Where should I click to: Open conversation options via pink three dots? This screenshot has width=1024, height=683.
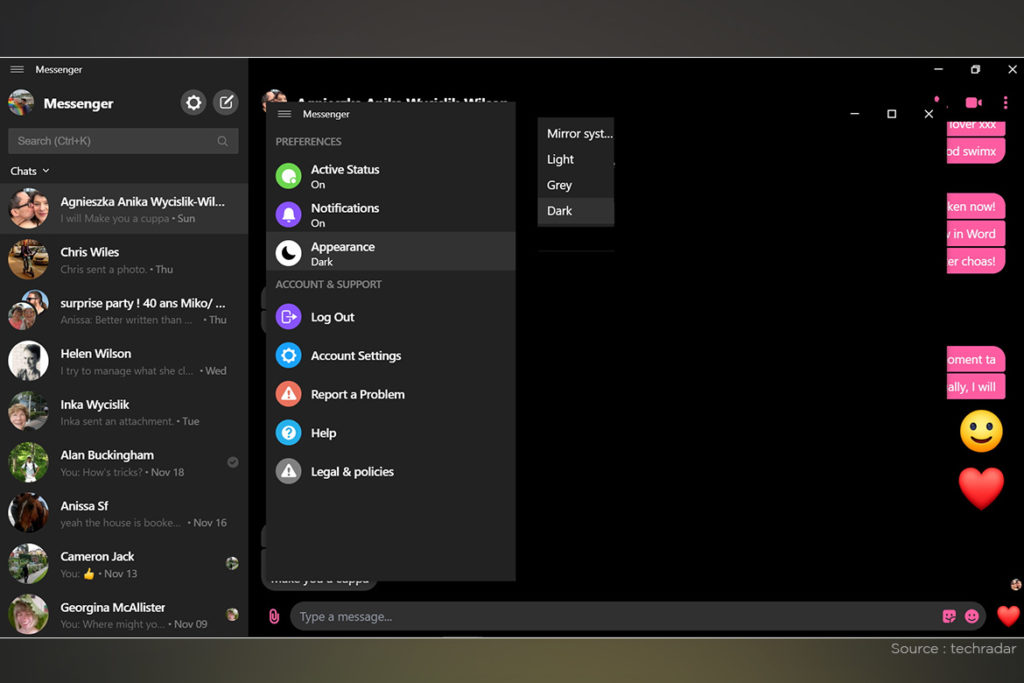coord(1006,103)
